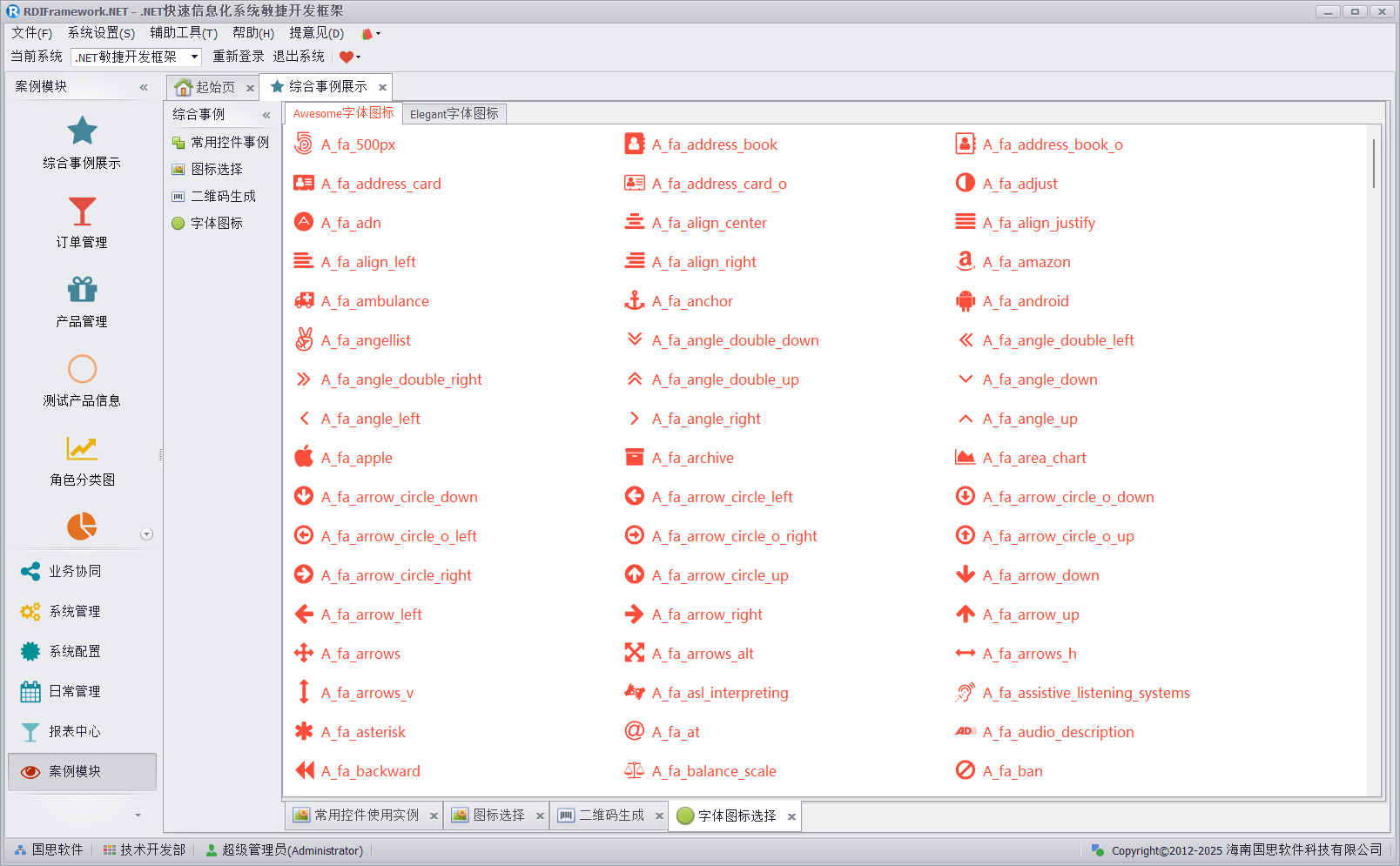Collapse the 综合事例 panel

click(266, 115)
